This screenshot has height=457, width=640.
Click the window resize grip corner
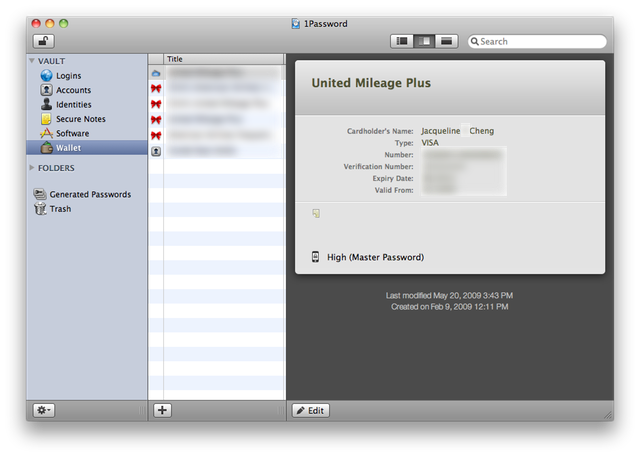point(608,415)
